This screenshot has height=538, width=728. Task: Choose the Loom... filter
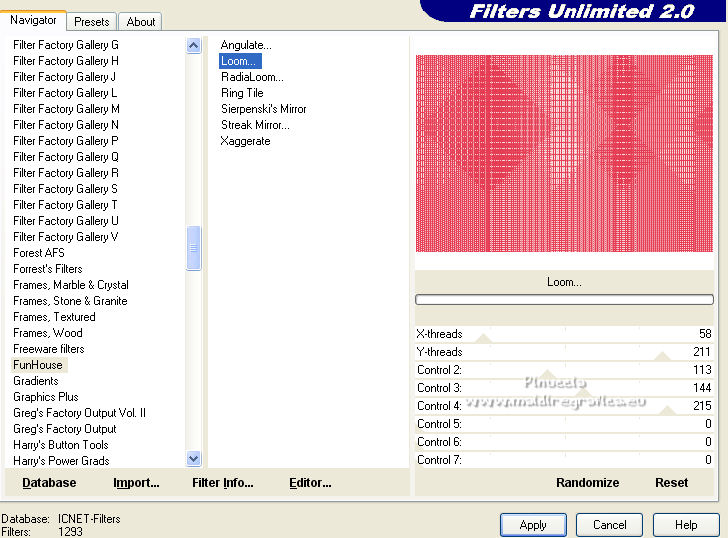pos(240,61)
